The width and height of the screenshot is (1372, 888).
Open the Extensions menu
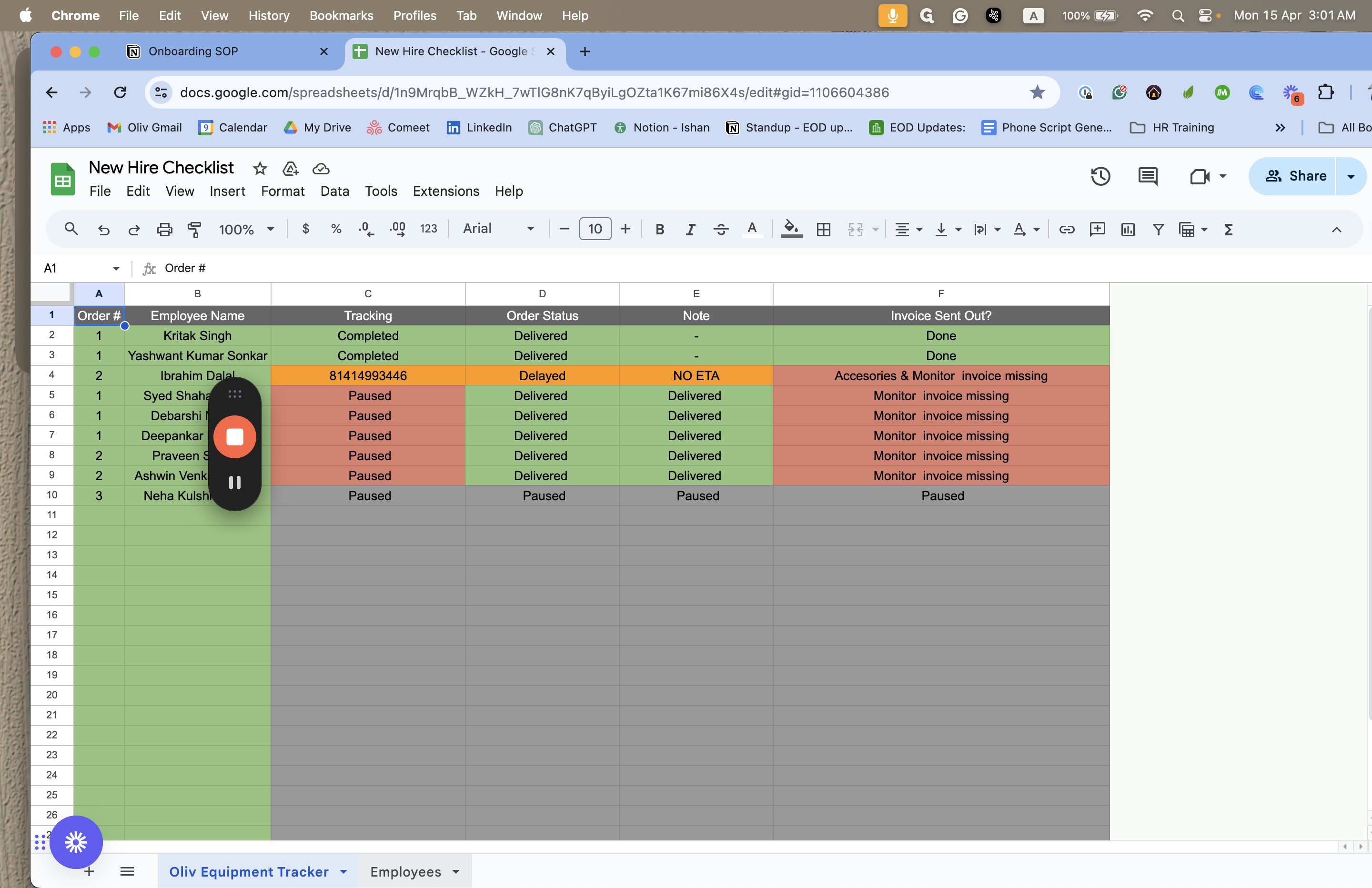point(445,191)
